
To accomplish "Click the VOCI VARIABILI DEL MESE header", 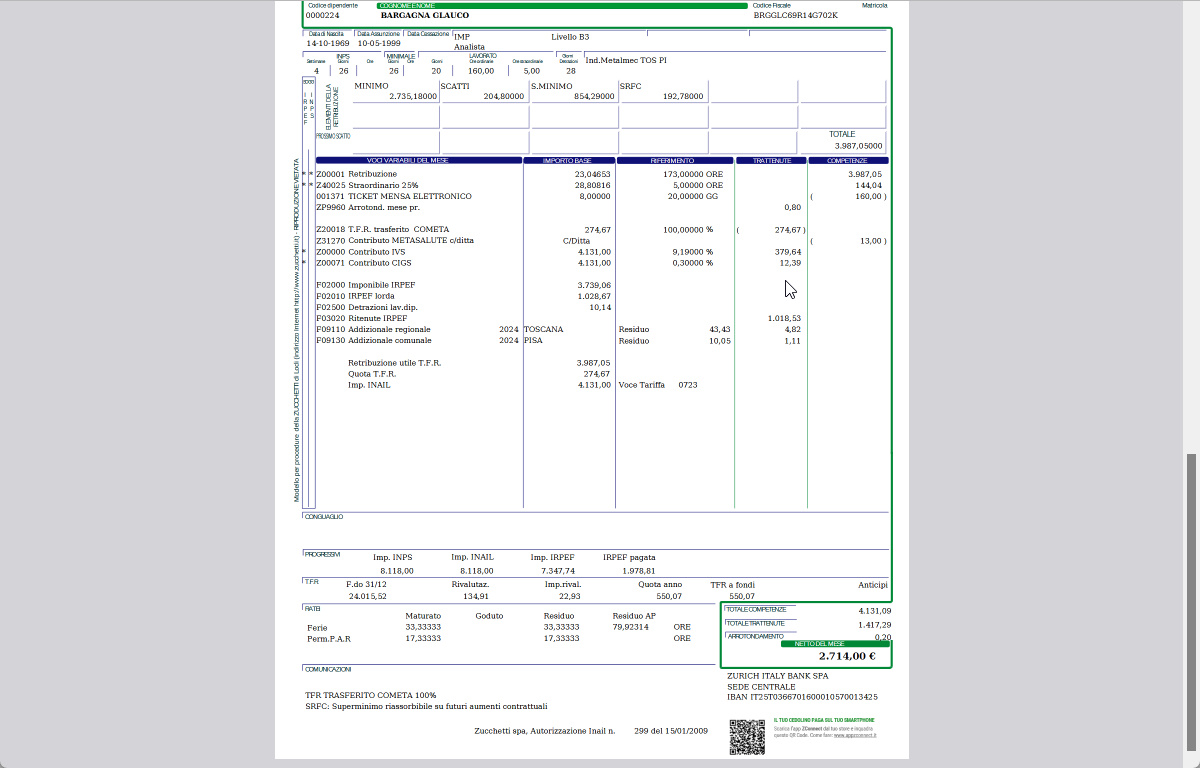I will (419, 160).
